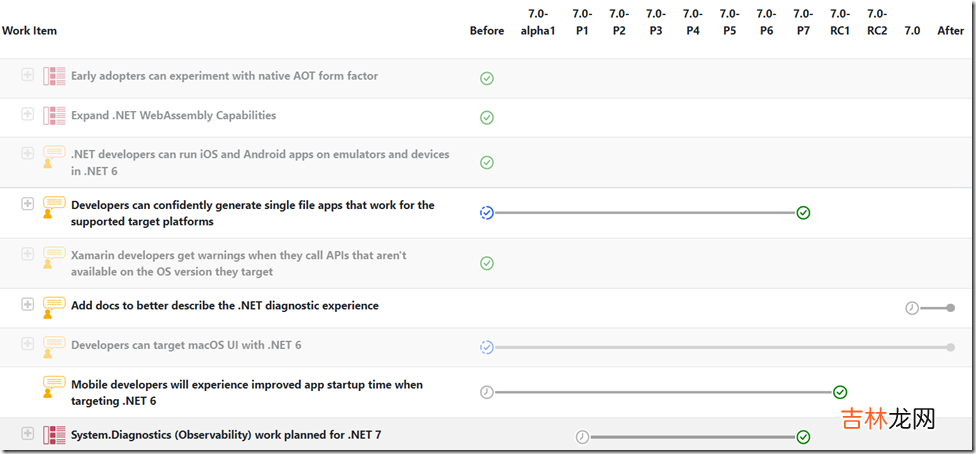The width and height of the screenshot is (976, 454).
Task: Click user story icon for Xamarin developers item
Action: (54, 262)
